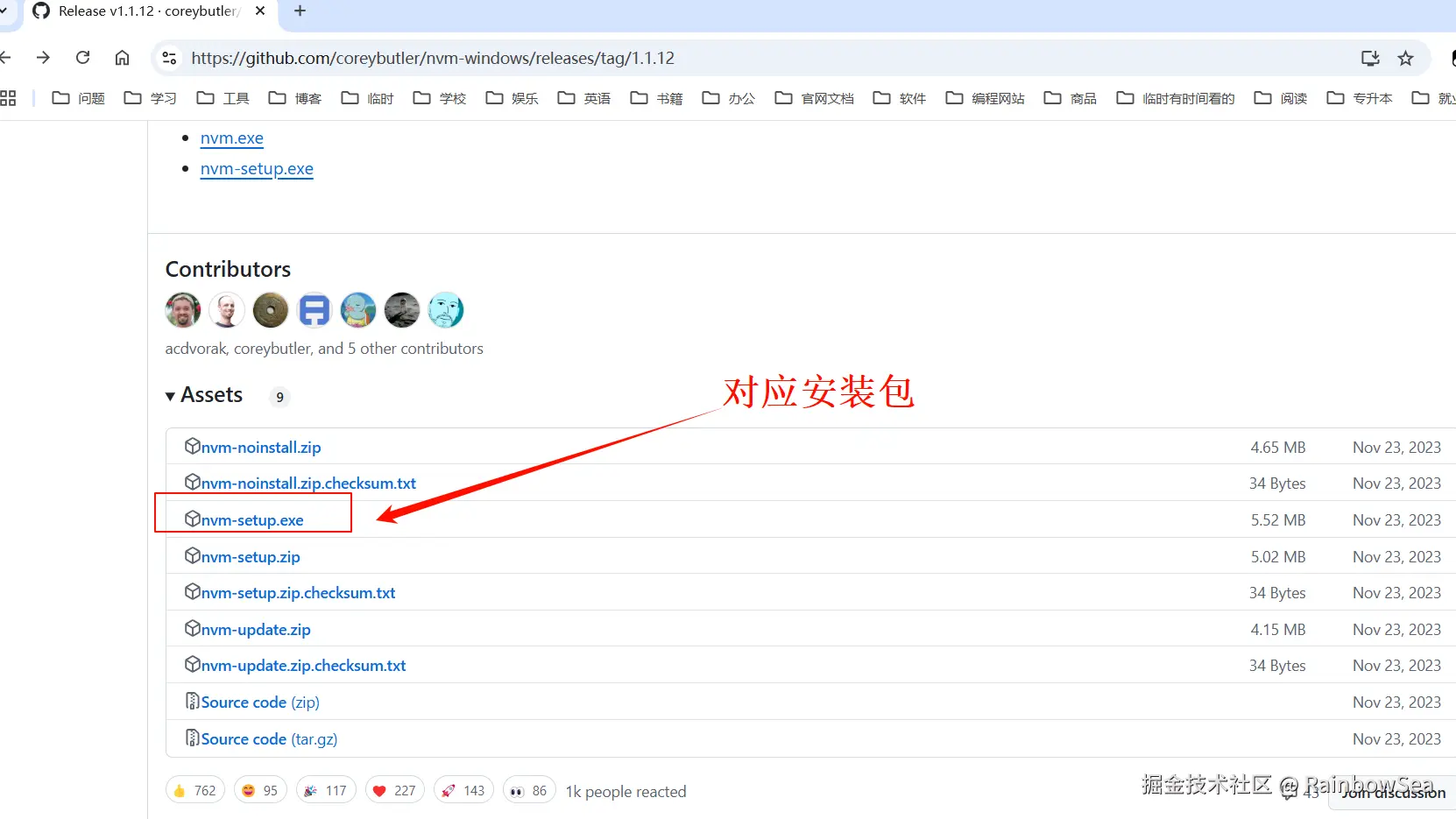Viewport: 1456px width, 819px height.
Task: Open the 问题 bookmark folder
Action: 79,98
